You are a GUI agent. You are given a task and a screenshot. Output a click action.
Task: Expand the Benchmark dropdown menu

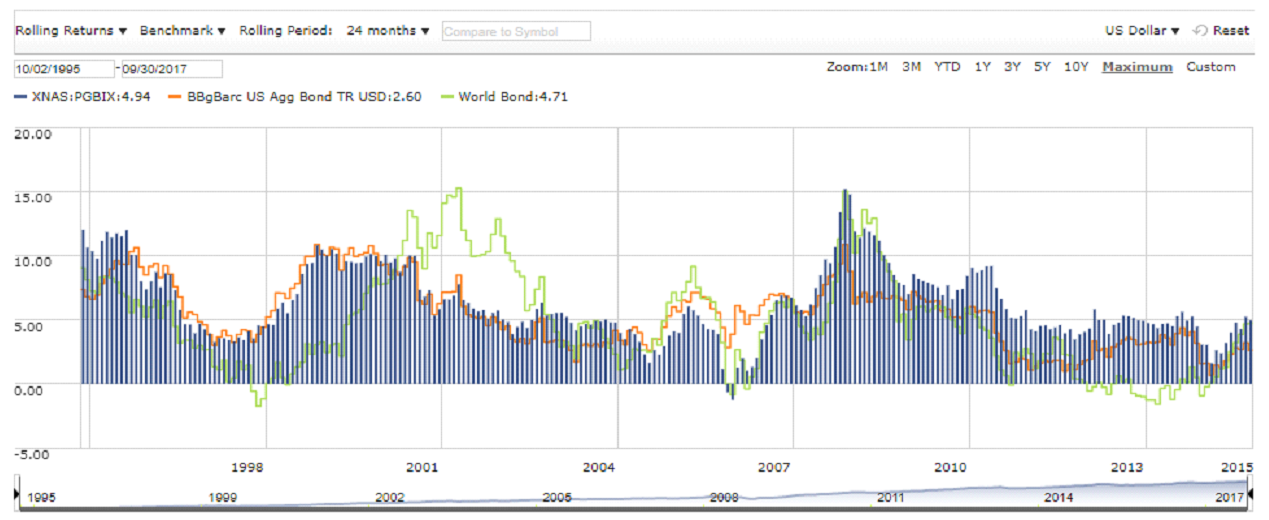[x=182, y=31]
